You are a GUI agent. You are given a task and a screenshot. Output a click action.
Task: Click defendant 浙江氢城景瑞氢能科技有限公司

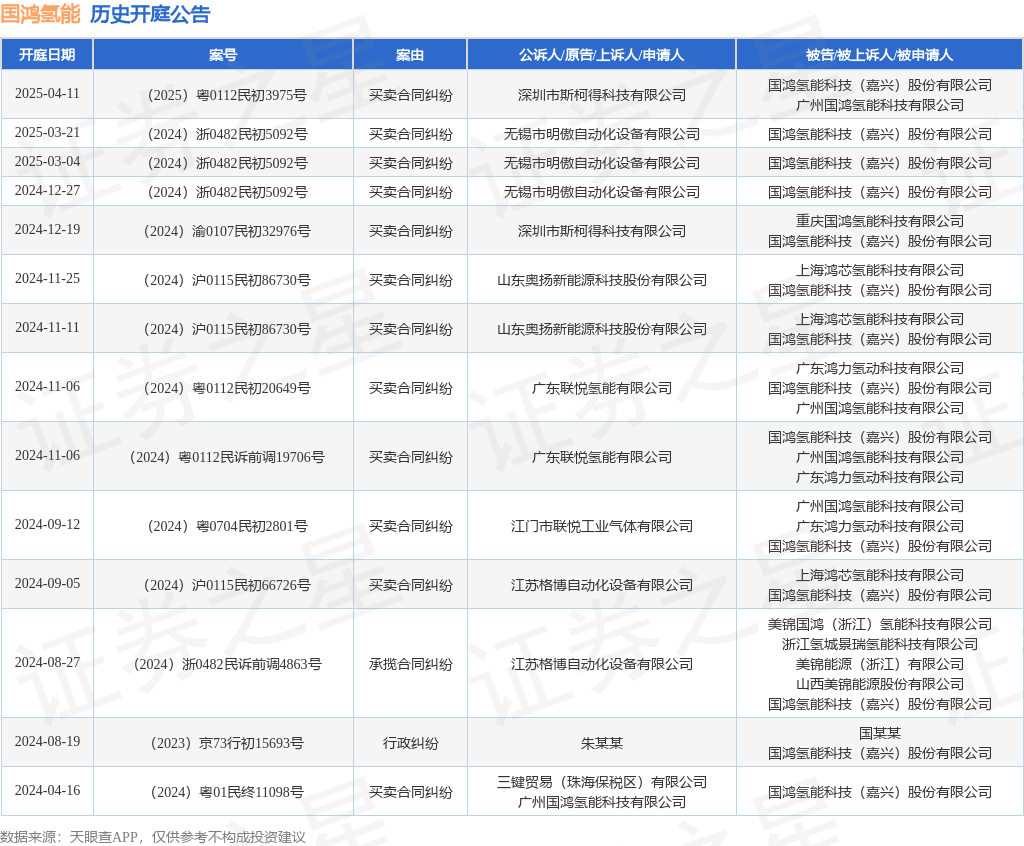coord(880,645)
